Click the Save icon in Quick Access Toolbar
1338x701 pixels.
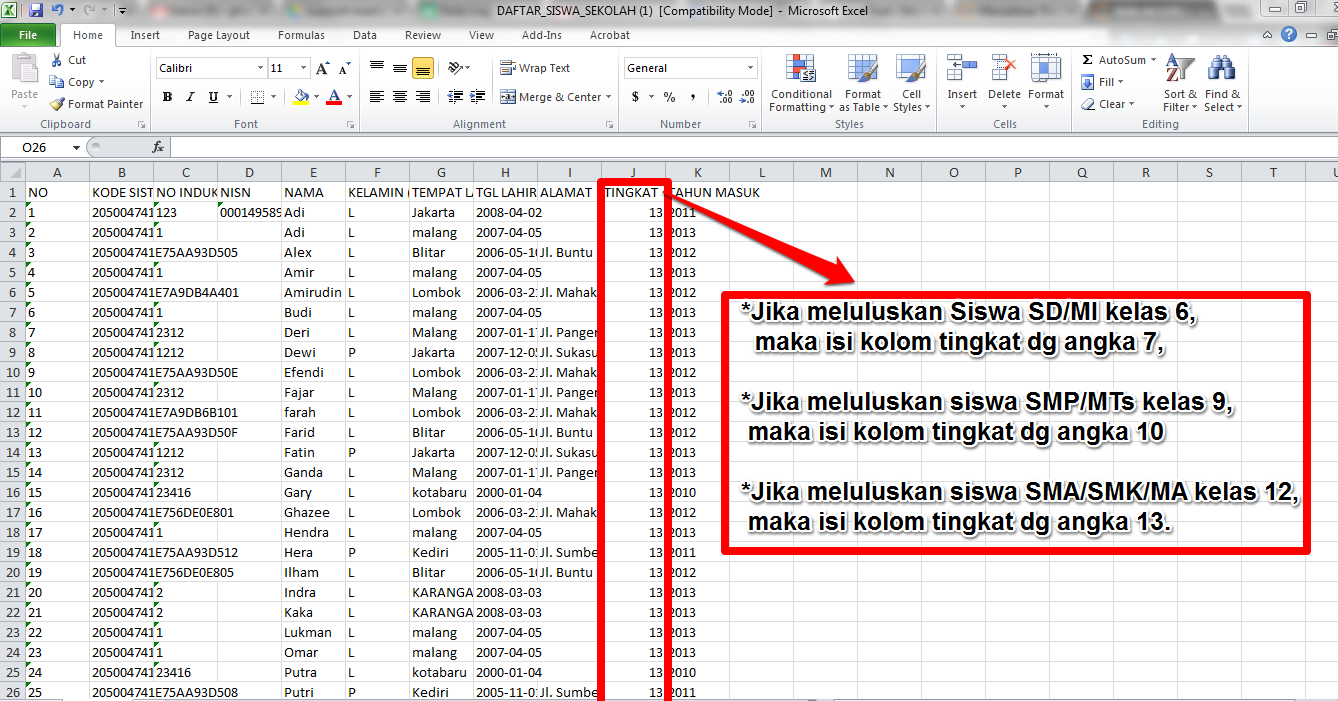pos(36,11)
